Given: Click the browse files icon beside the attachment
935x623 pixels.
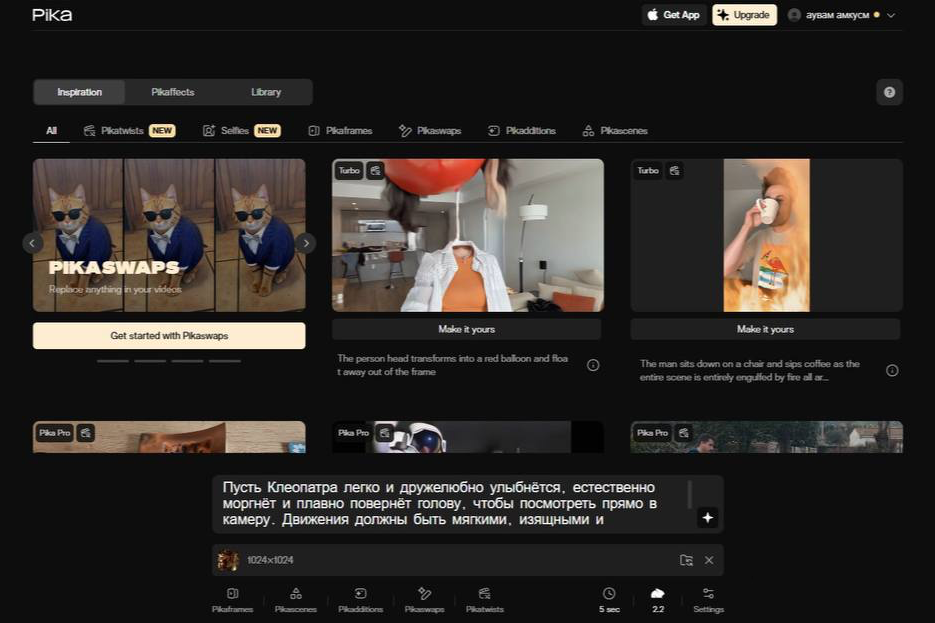Looking at the screenshot, I should (685, 560).
